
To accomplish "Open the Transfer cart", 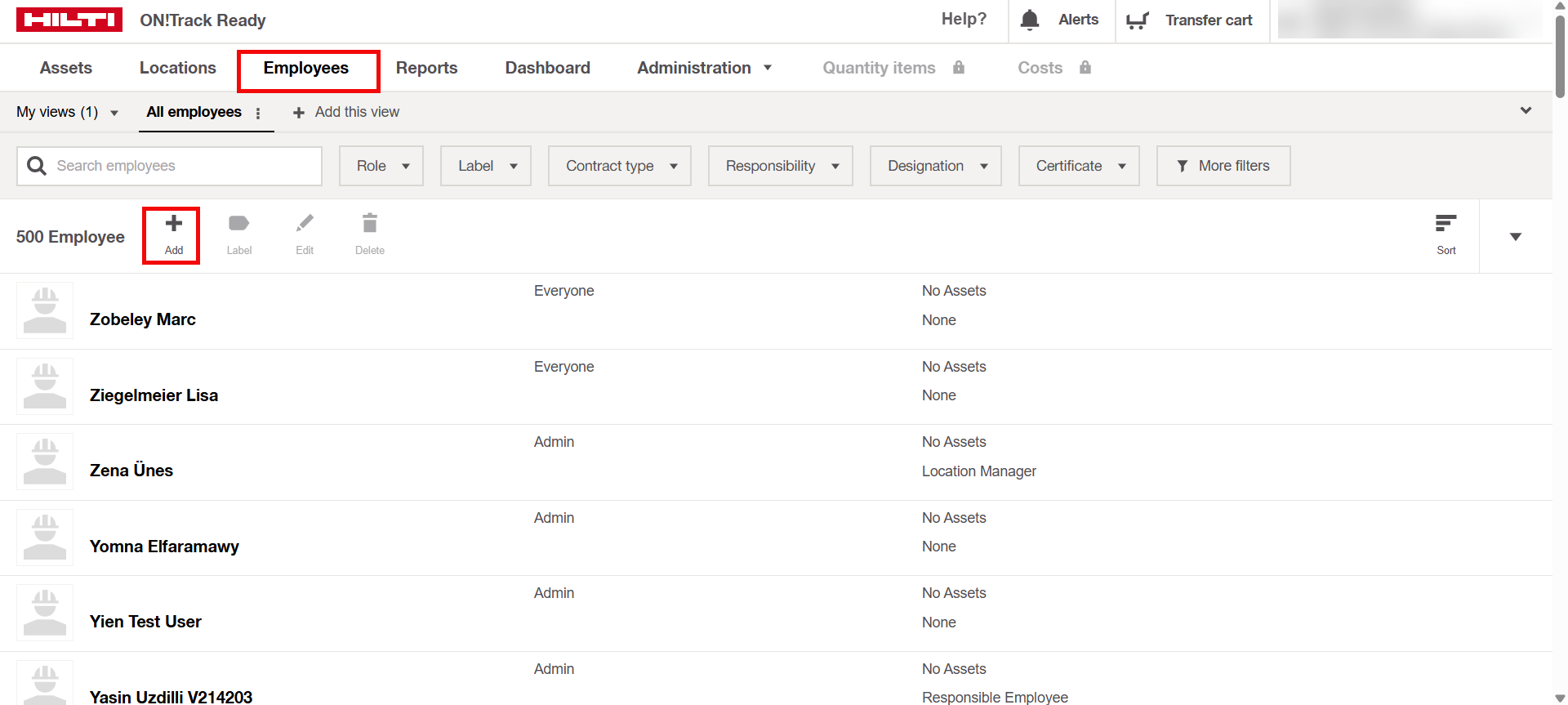I will click(x=1190, y=20).
